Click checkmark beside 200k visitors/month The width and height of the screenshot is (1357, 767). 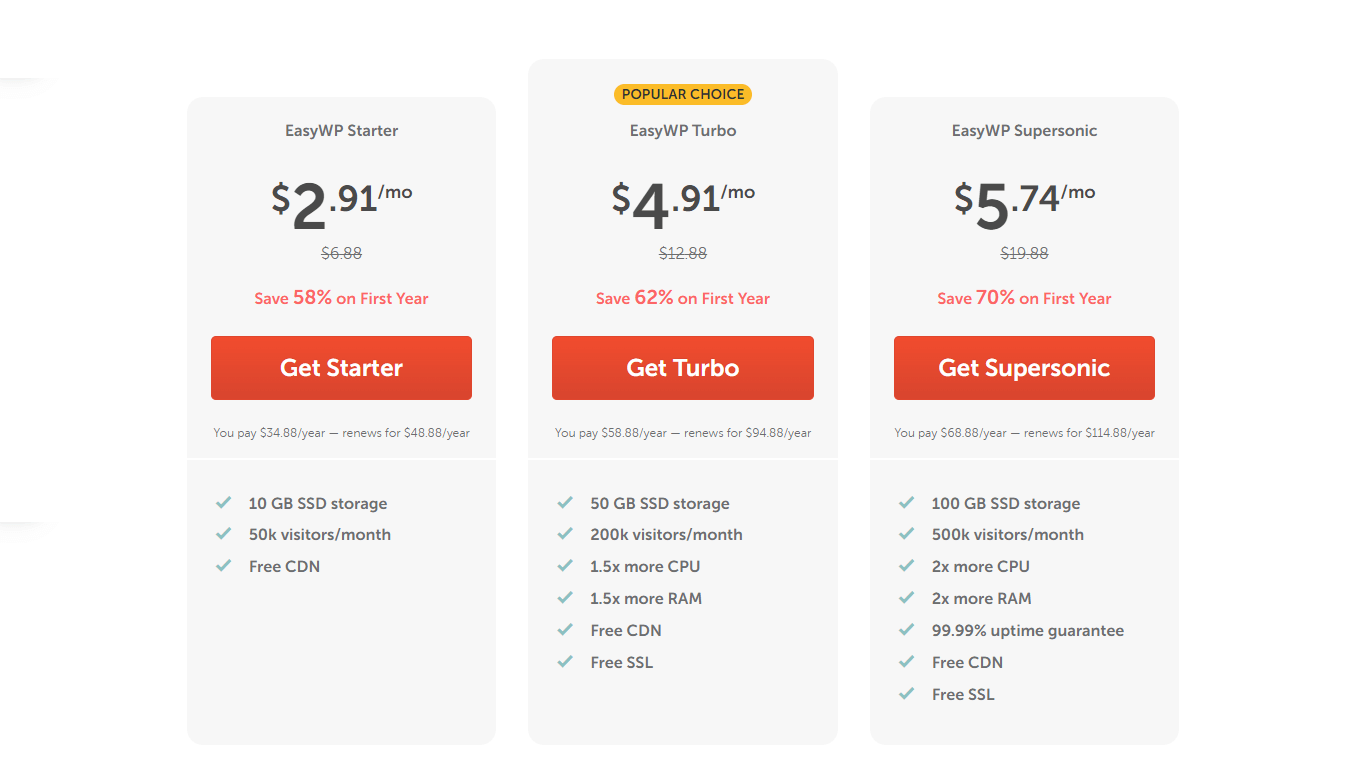[566, 534]
